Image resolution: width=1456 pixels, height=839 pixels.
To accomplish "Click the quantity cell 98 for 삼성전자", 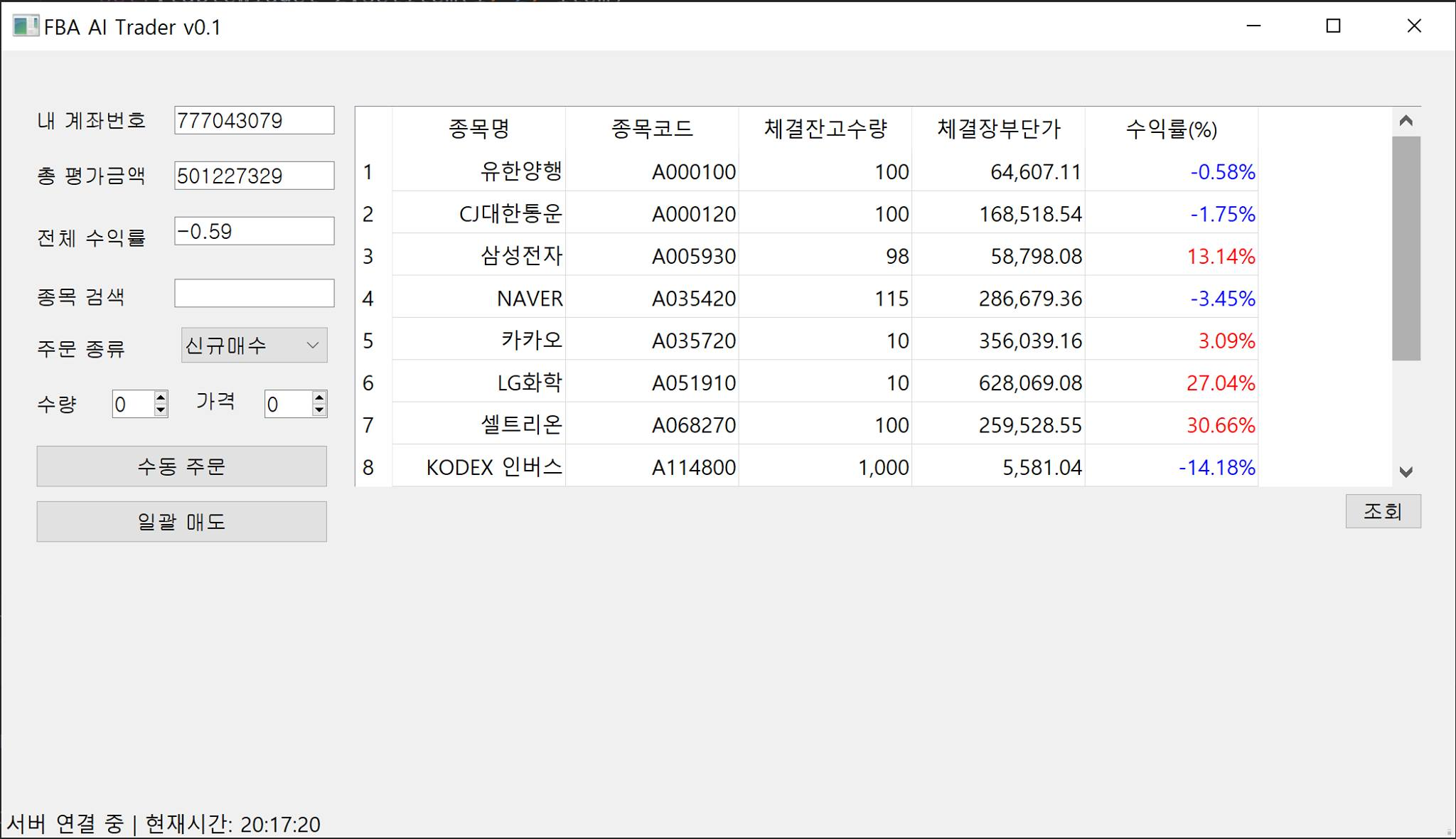I will pos(825,256).
